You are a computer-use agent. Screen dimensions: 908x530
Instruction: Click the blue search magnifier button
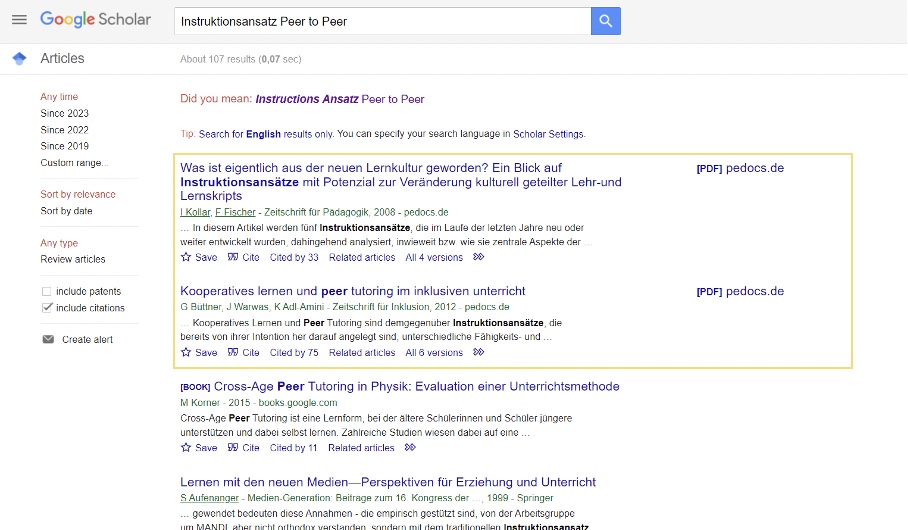coord(606,21)
